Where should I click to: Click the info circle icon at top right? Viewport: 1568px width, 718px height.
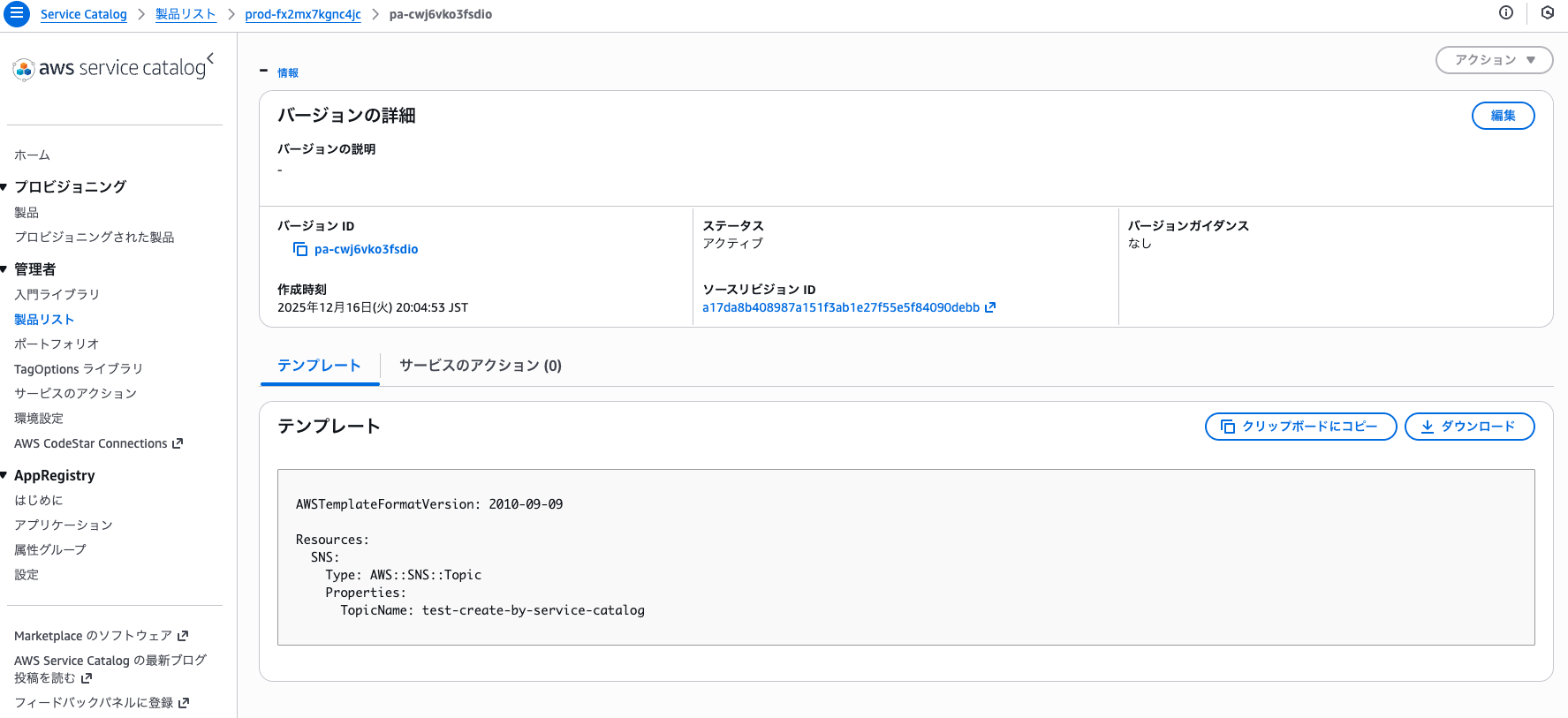click(x=1506, y=12)
